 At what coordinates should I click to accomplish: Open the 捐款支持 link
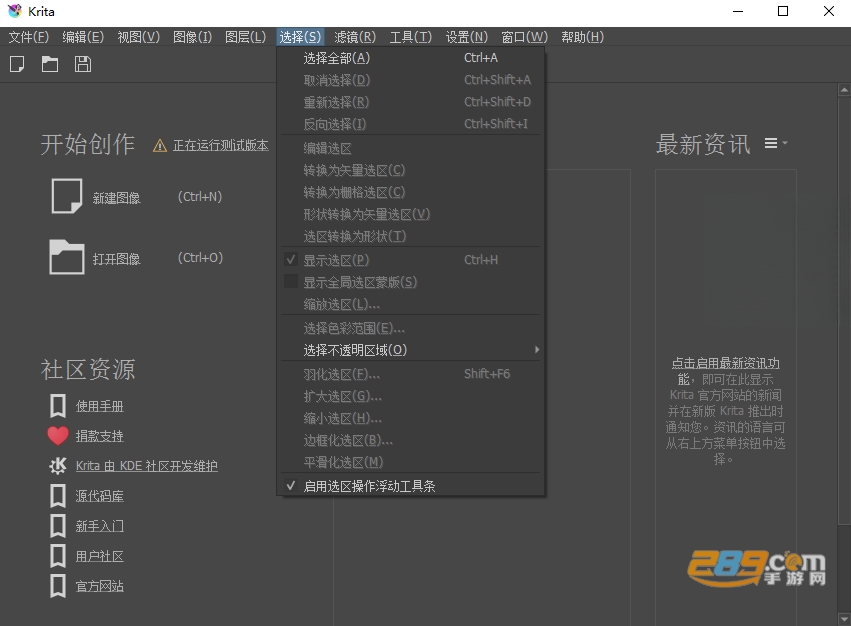[99, 436]
